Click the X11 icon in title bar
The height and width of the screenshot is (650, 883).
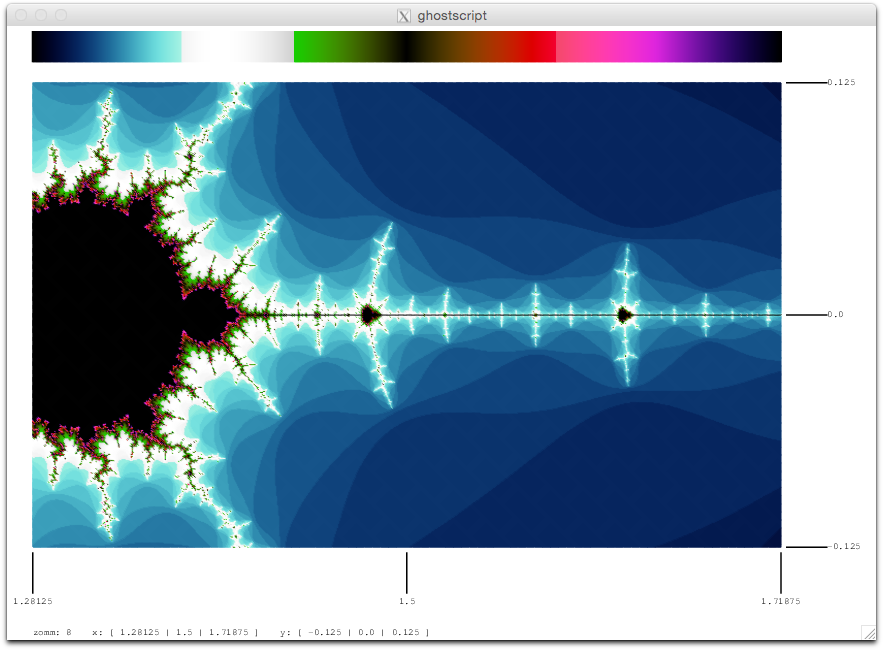tap(404, 16)
